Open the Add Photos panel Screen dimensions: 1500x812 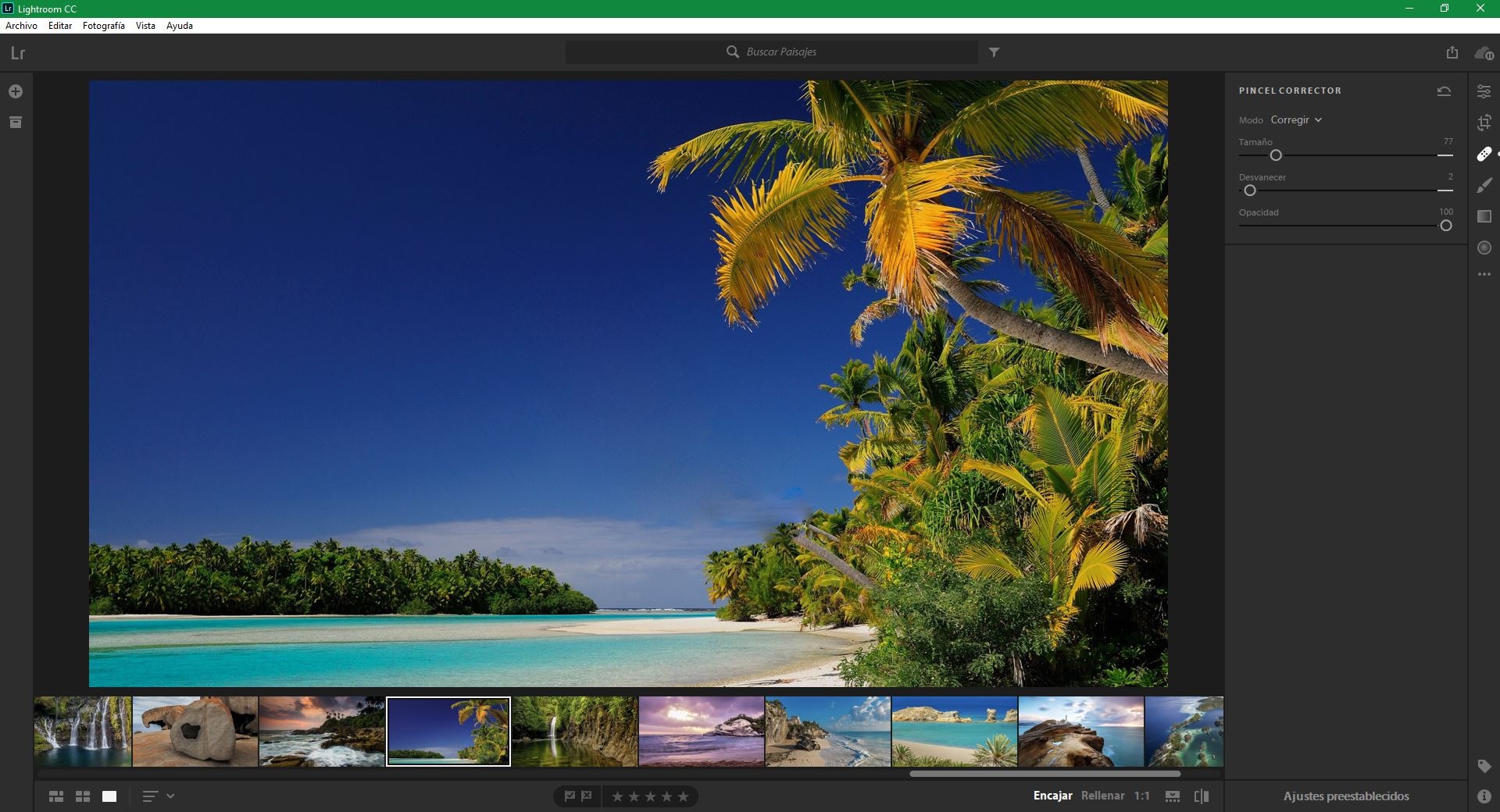pos(16,91)
